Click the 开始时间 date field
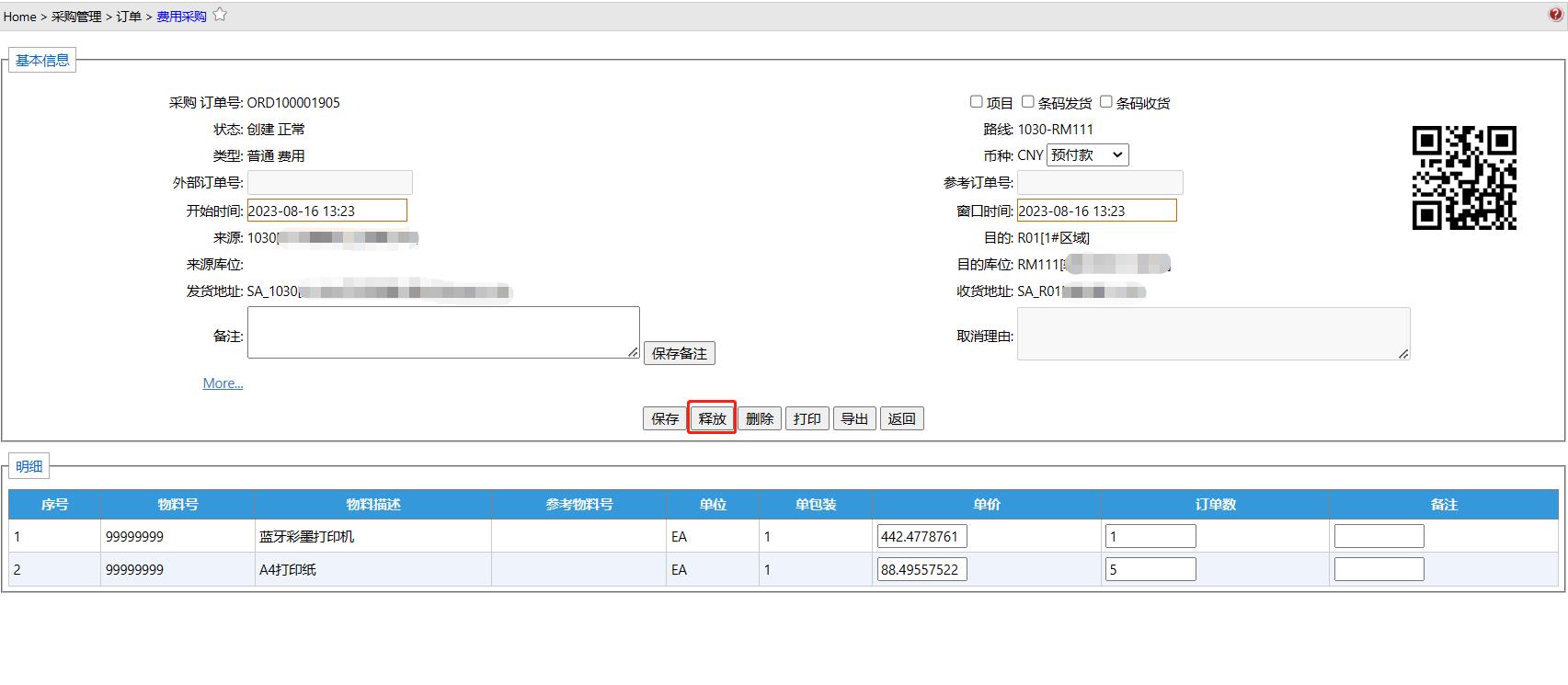The height and width of the screenshot is (685, 1568). point(326,211)
